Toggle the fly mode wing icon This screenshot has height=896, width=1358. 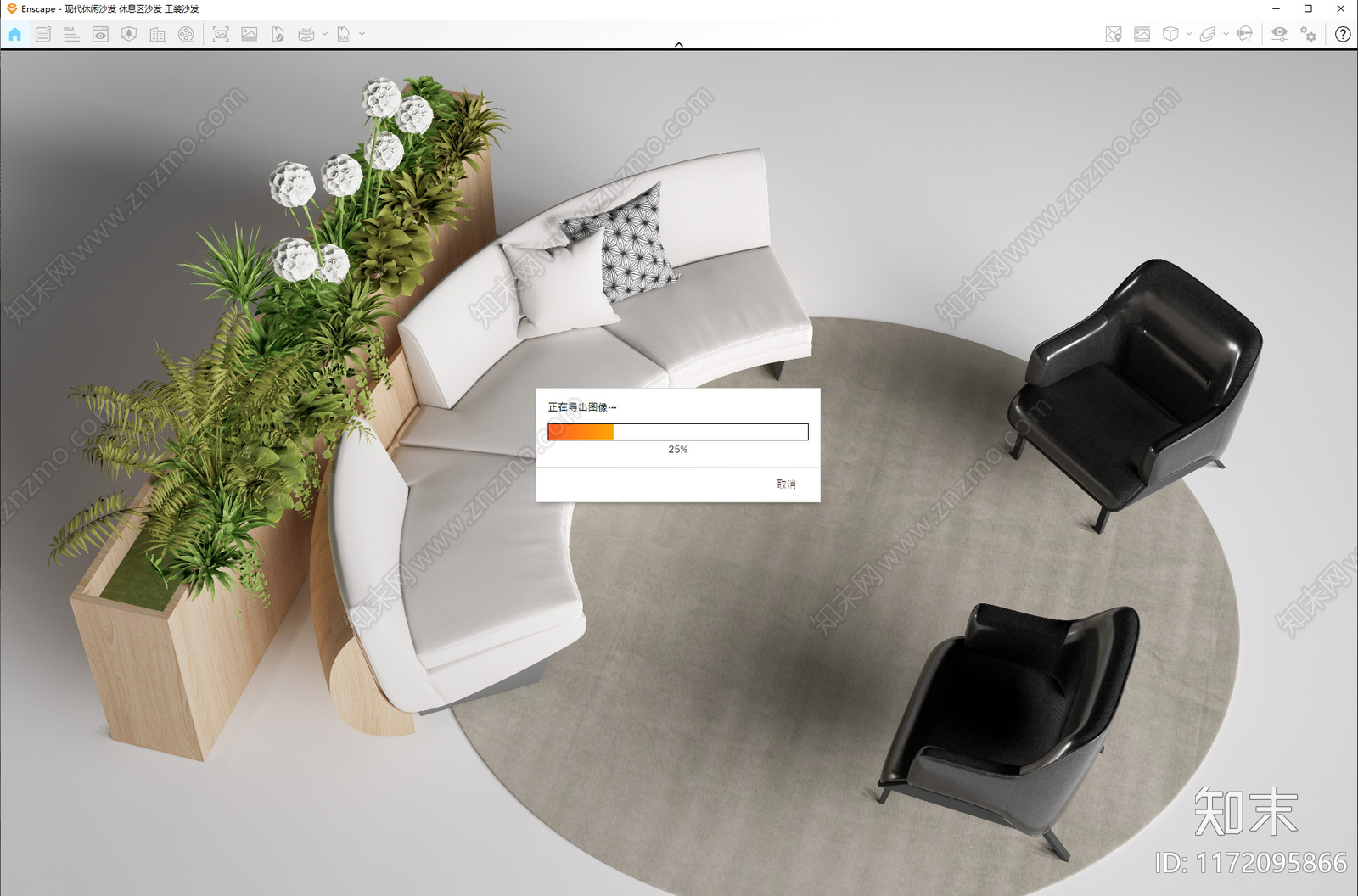[x=1208, y=34]
